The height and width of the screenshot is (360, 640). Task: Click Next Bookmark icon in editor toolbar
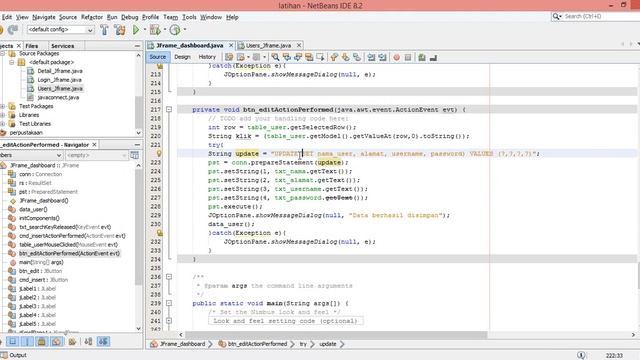pos(346,57)
